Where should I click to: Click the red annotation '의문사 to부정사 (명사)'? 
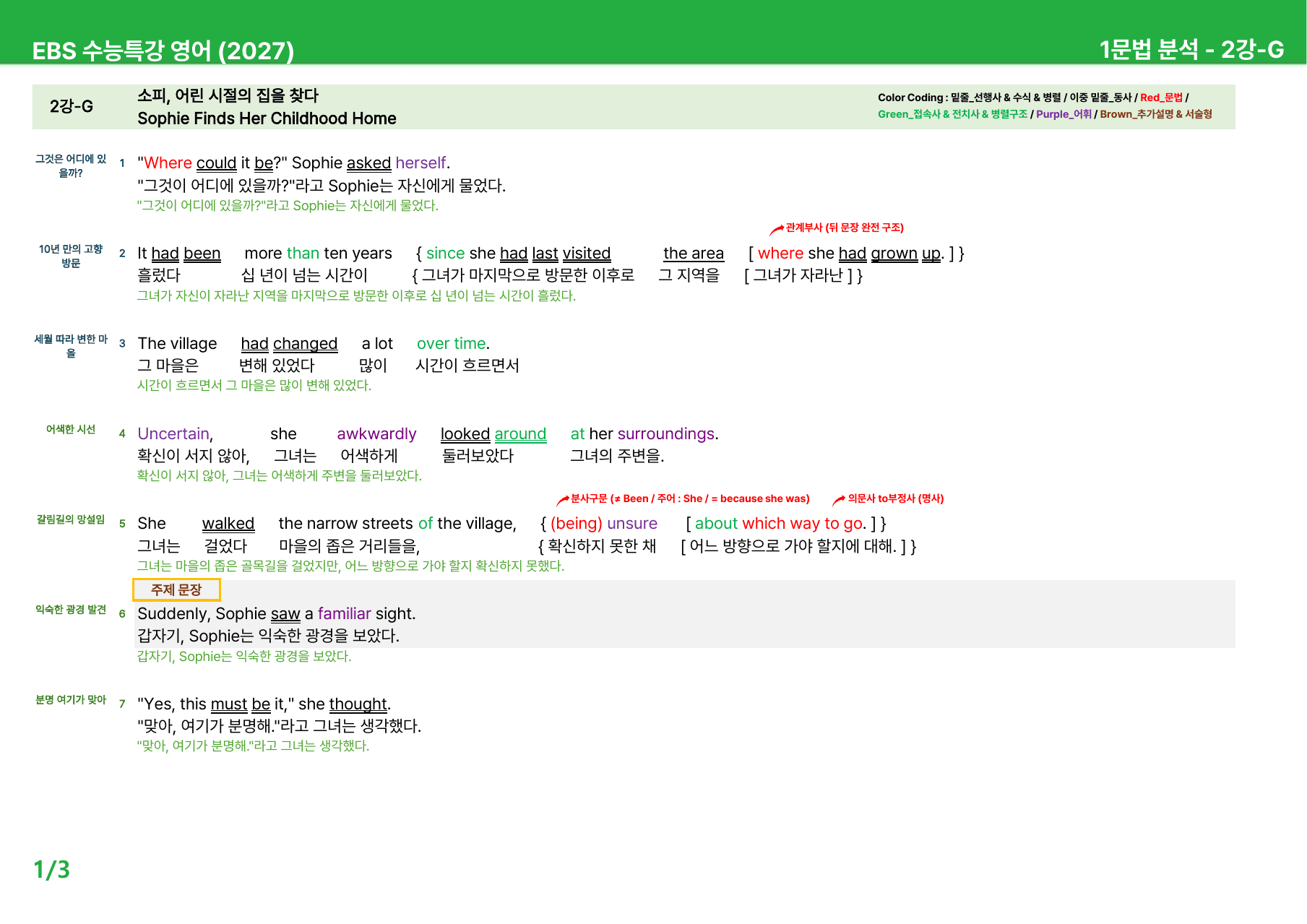pyautogui.click(x=896, y=498)
